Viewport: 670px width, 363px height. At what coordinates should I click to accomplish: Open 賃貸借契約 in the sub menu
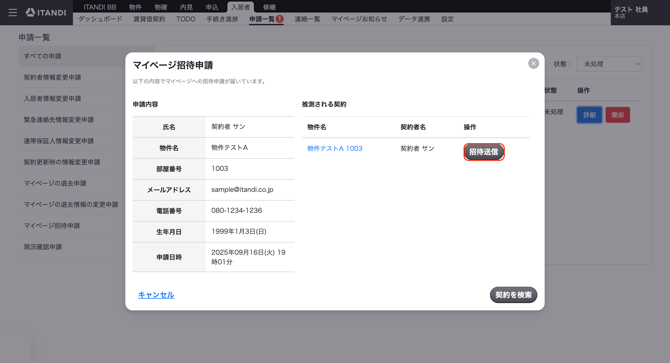pyautogui.click(x=149, y=19)
